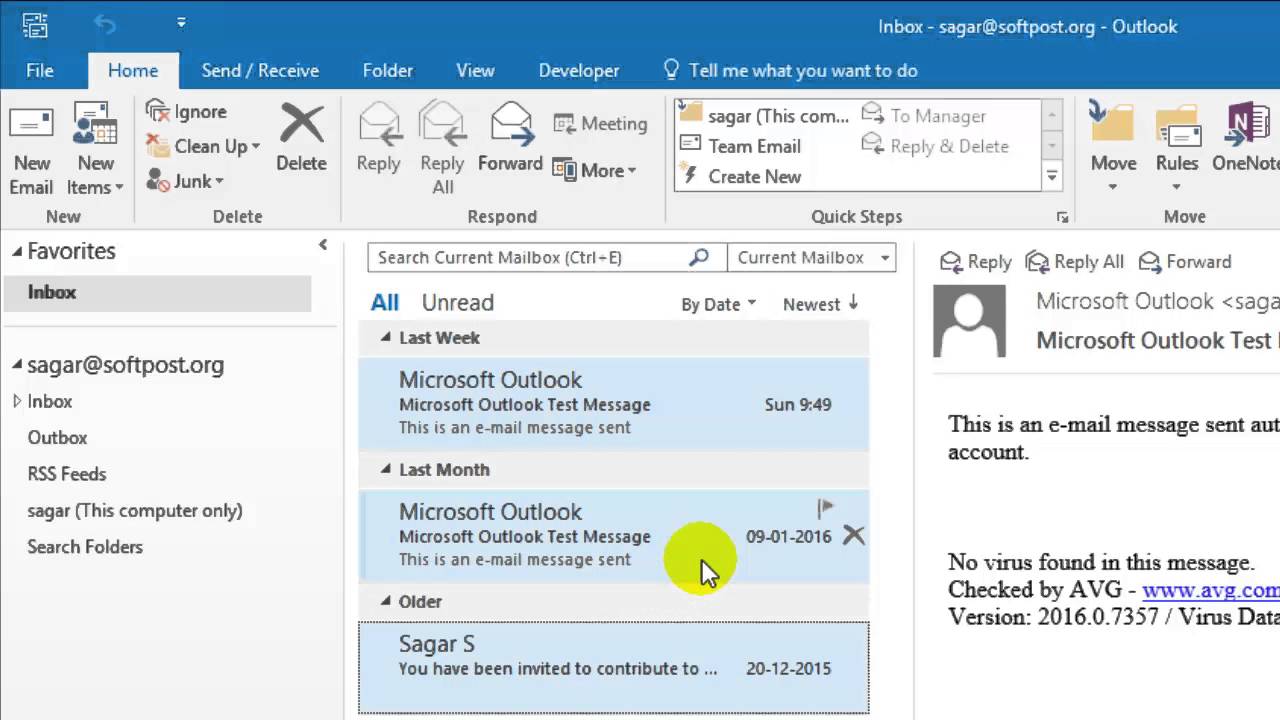This screenshot has width=1280, height=720.
Task: Click the Reply & Delete quick step
Action: pyautogui.click(x=935, y=146)
